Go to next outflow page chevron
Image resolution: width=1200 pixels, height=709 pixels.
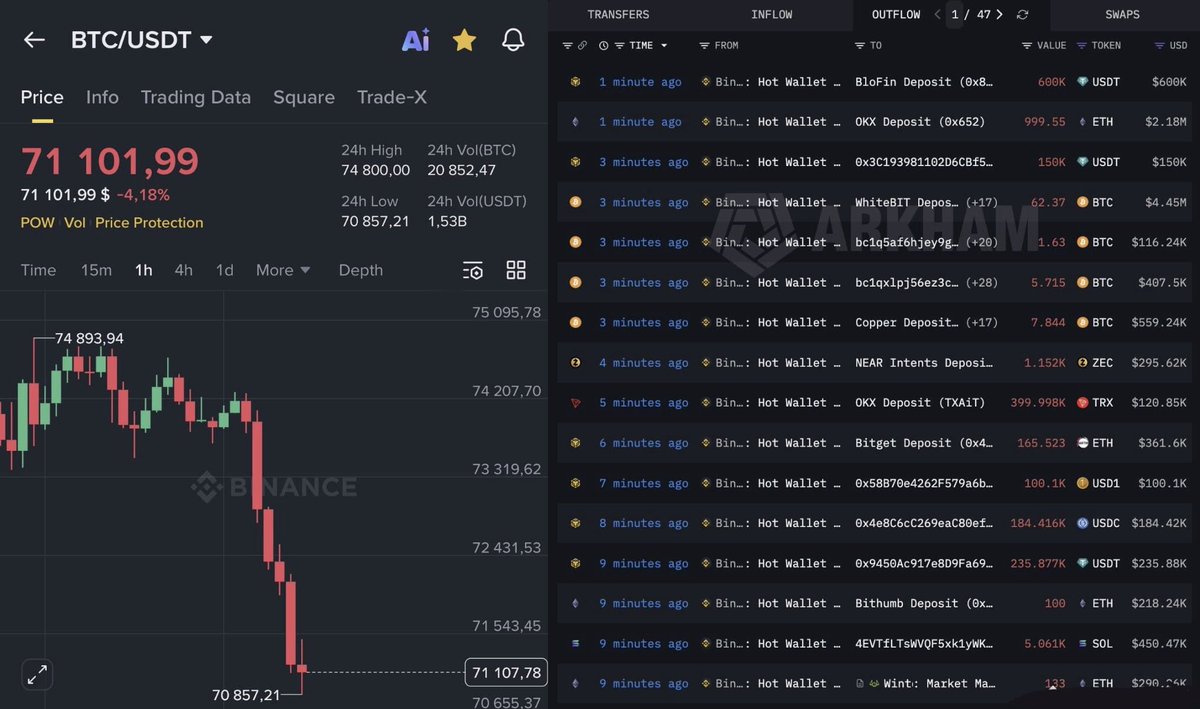tap(998, 14)
